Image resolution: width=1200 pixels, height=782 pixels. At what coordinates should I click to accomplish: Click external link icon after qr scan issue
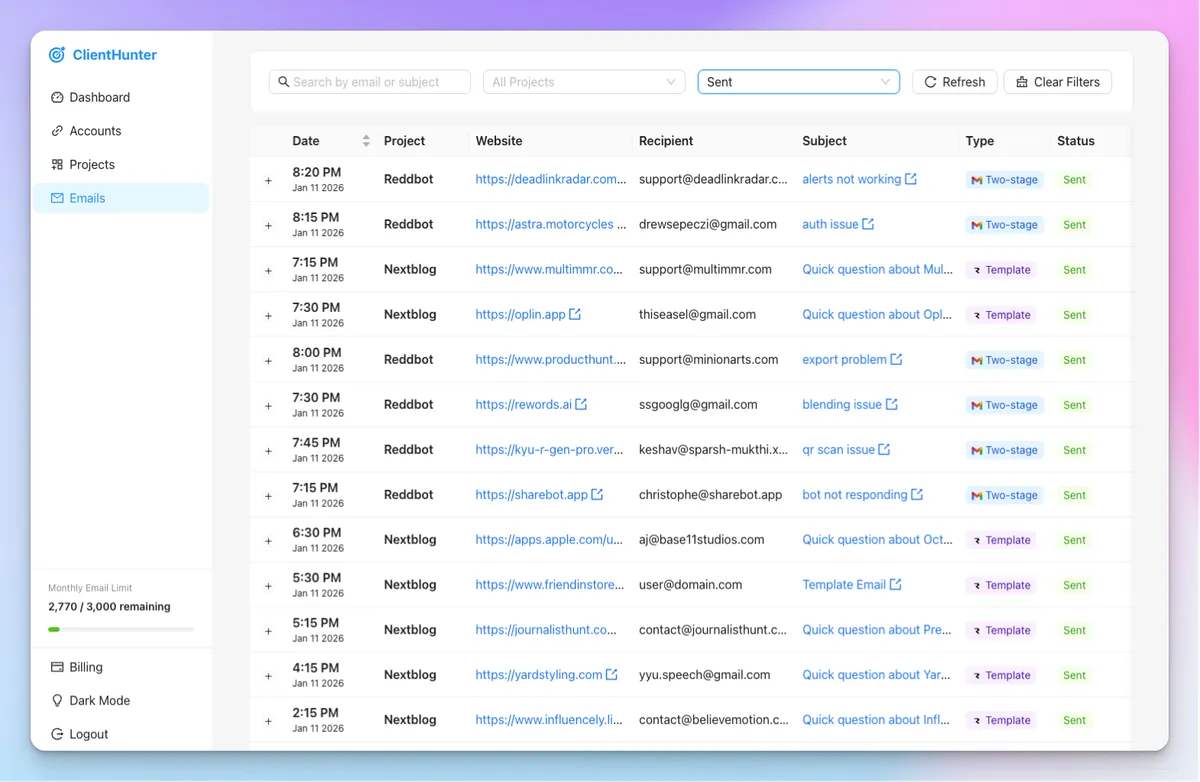pyautogui.click(x=884, y=449)
